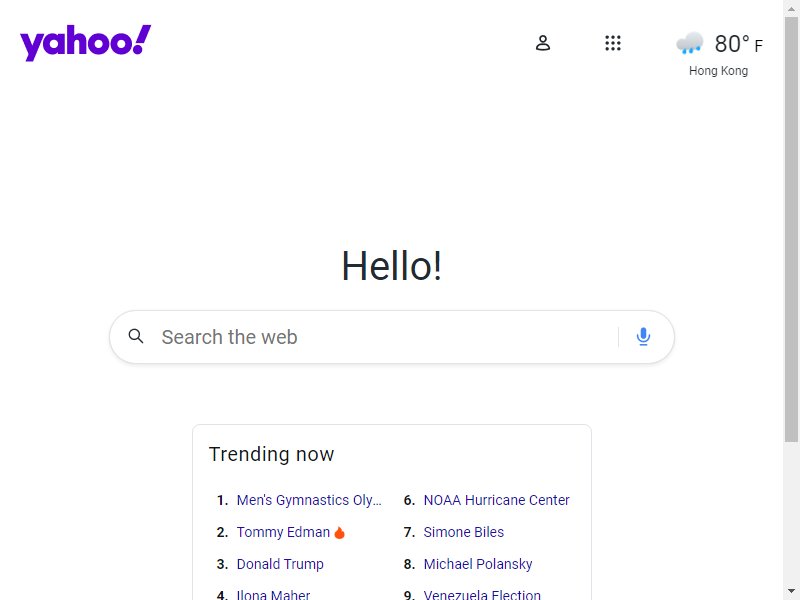Click the flame icon beside Tommy Edman
The image size is (800, 600).
pos(339,532)
